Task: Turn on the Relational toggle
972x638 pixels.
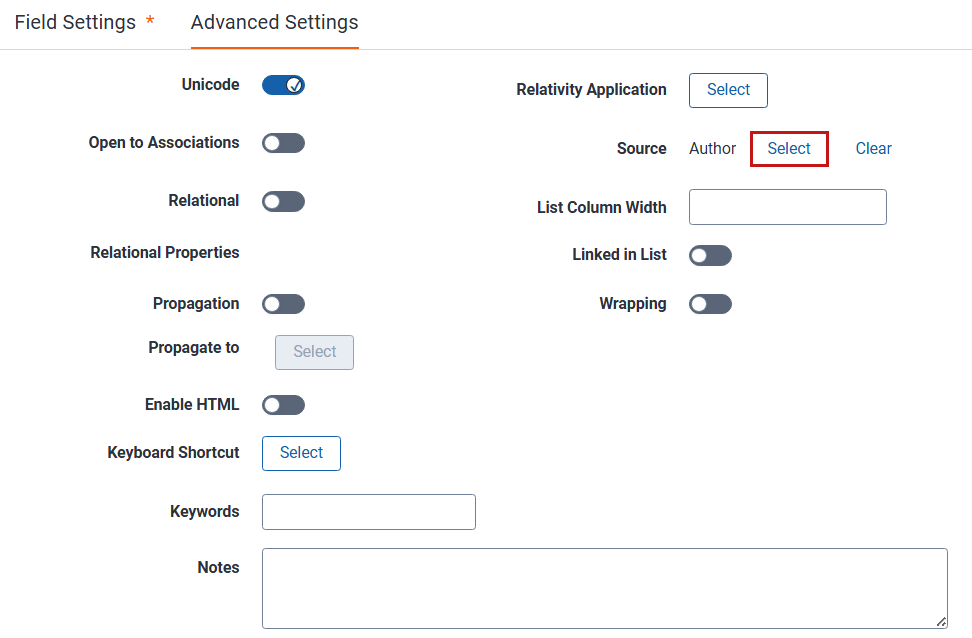Action: tap(283, 201)
